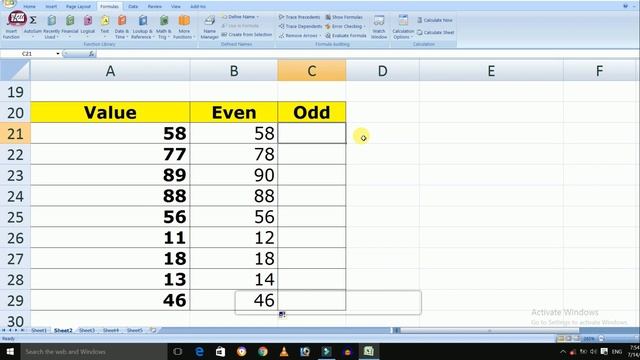Image resolution: width=640 pixels, height=360 pixels.
Task: Open Define Name dropdown
Action: coord(241,17)
